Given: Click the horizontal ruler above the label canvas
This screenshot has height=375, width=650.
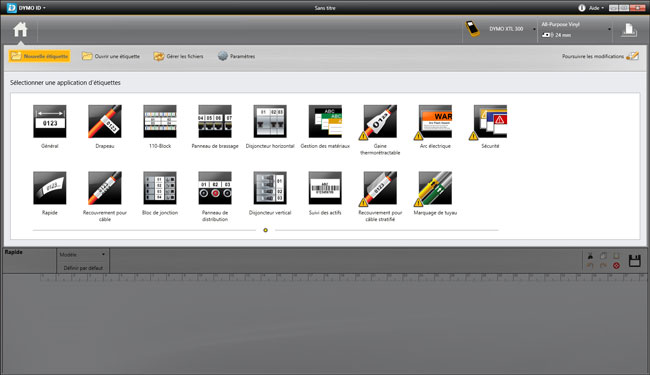Looking at the screenshot, I should tap(343, 278).
